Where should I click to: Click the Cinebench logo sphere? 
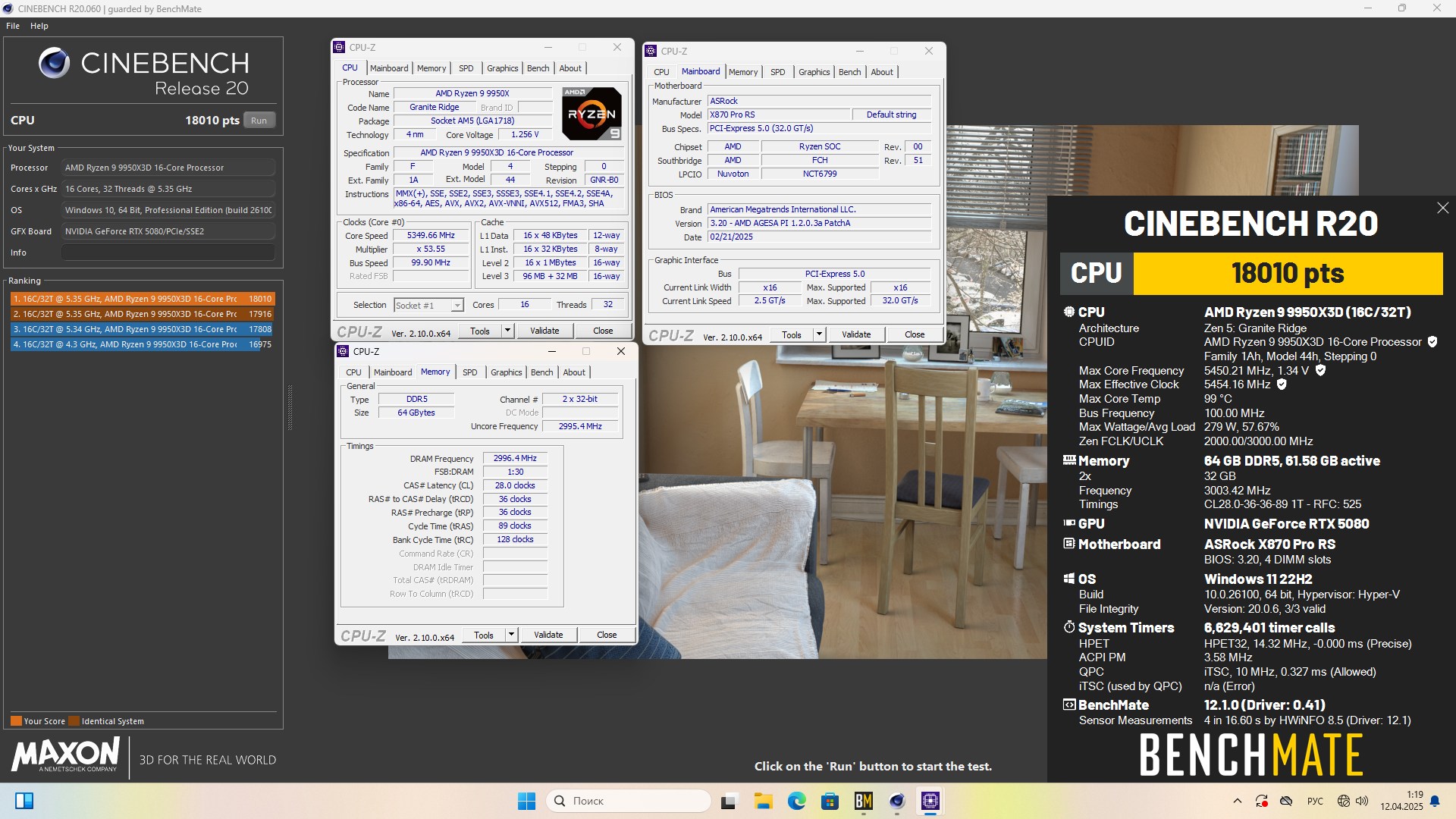tap(55, 63)
